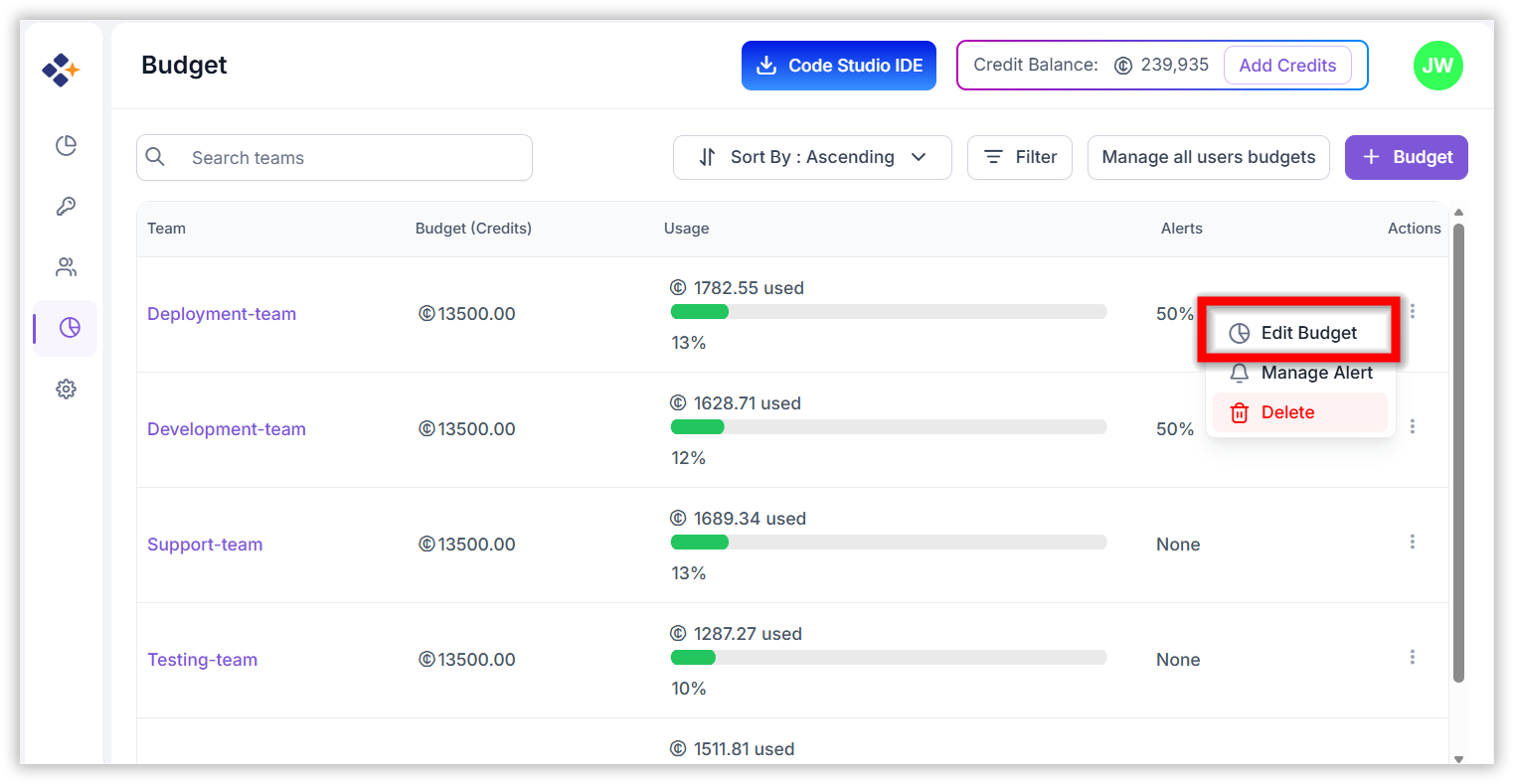
Task: Open the users/teams sidebar icon
Action: point(66,267)
